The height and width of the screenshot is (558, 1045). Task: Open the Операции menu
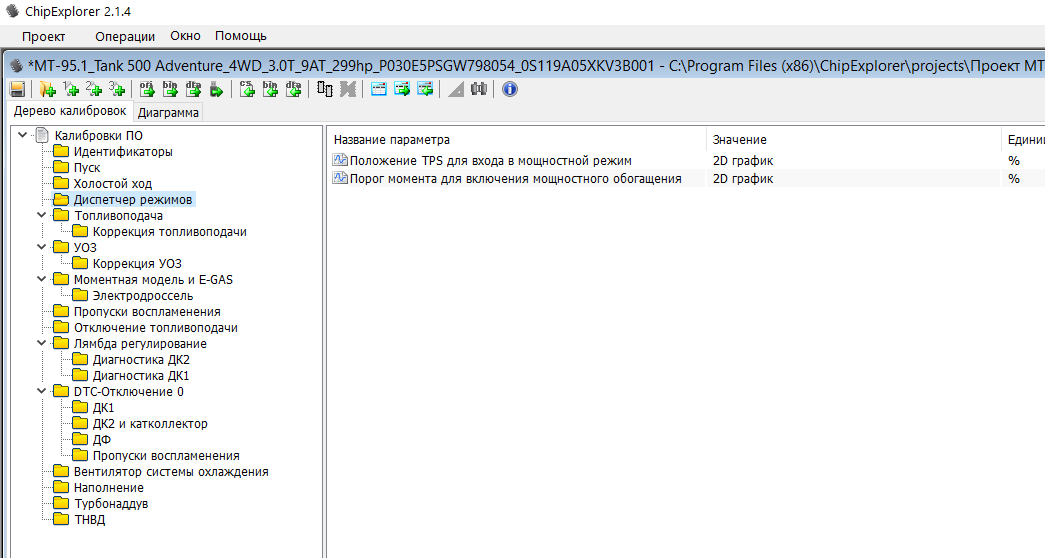pyautogui.click(x=124, y=36)
